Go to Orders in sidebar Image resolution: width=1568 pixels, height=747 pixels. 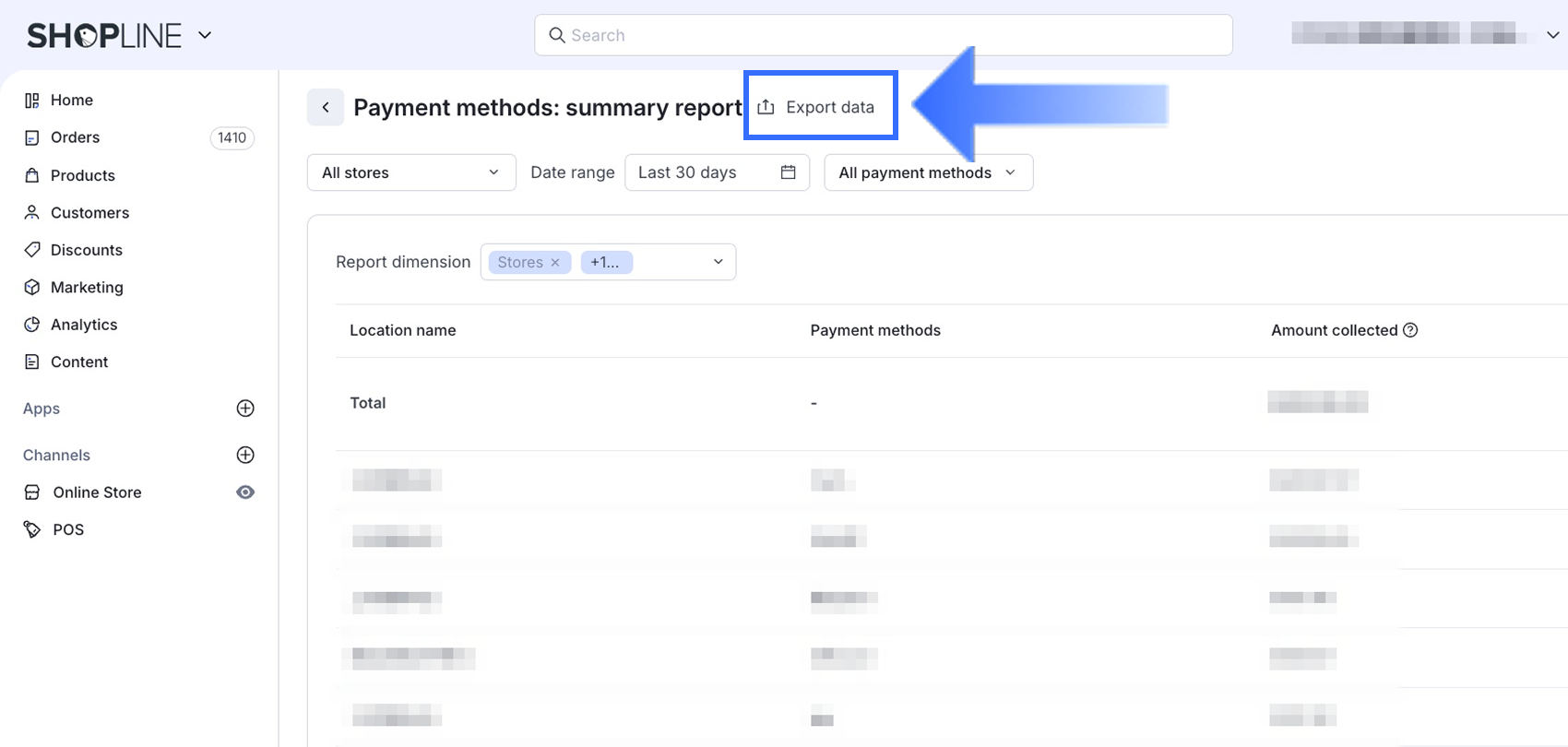tap(75, 137)
